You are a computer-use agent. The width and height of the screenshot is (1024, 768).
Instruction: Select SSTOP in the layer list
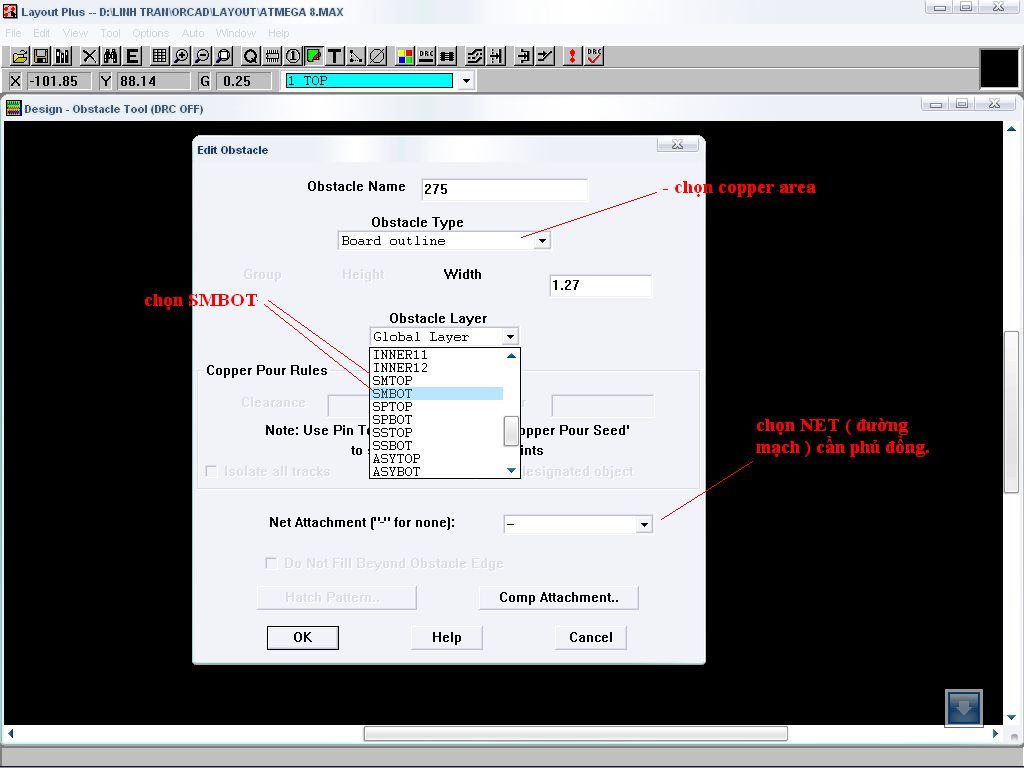click(x=436, y=432)
